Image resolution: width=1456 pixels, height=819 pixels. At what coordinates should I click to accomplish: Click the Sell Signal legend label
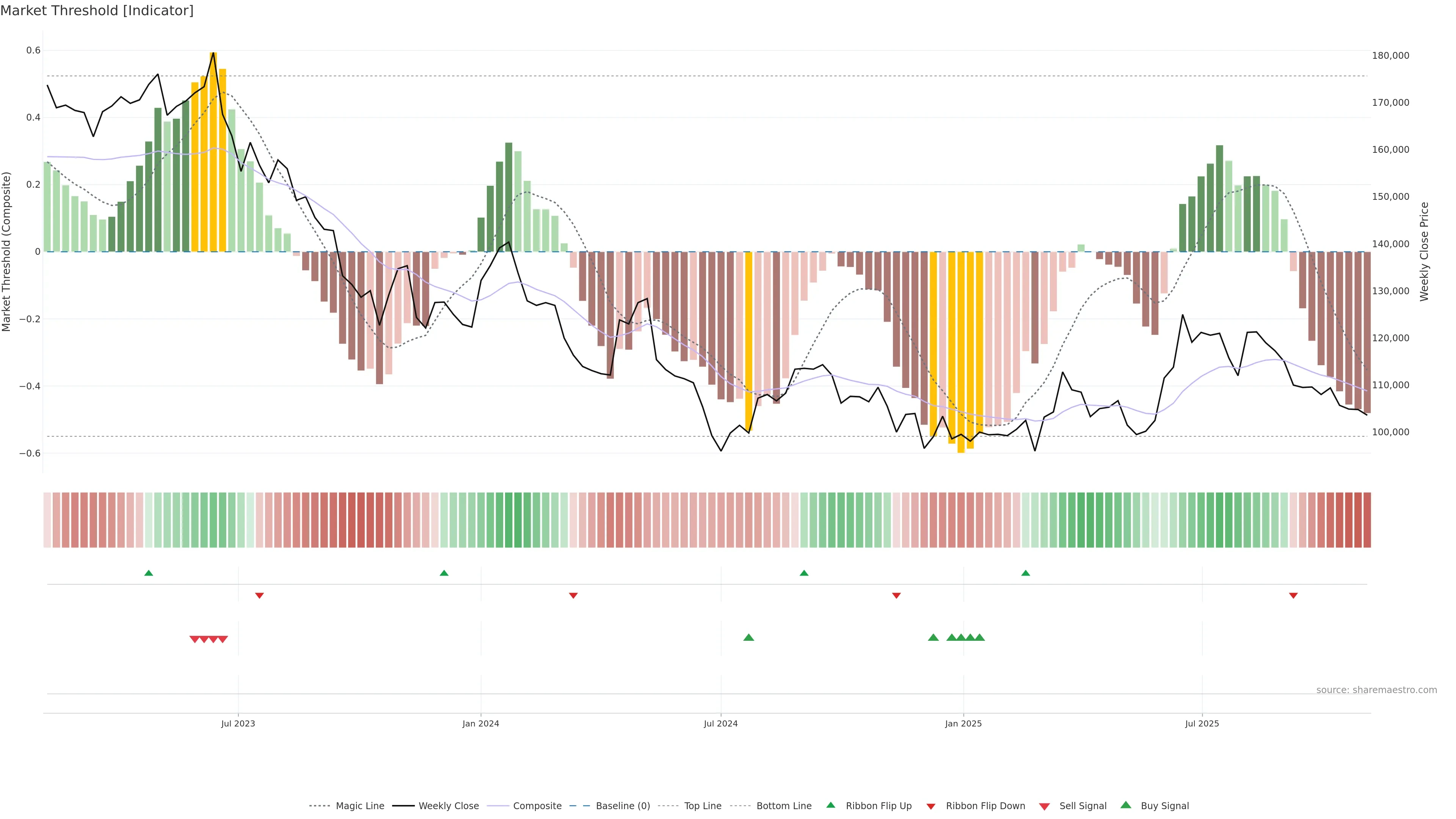point(1083,806)
